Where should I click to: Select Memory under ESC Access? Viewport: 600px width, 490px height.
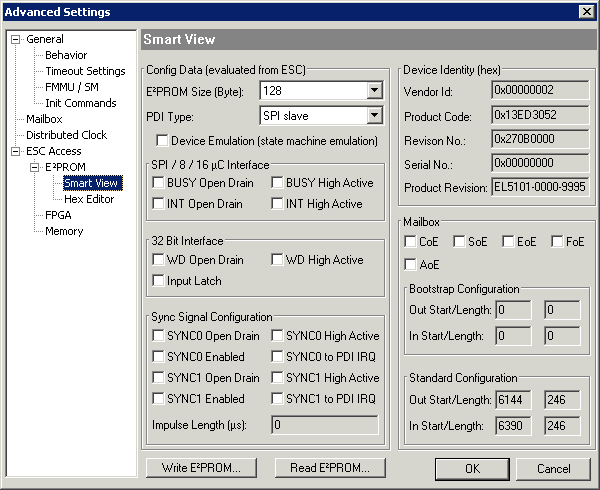click(x=64, y=231)
